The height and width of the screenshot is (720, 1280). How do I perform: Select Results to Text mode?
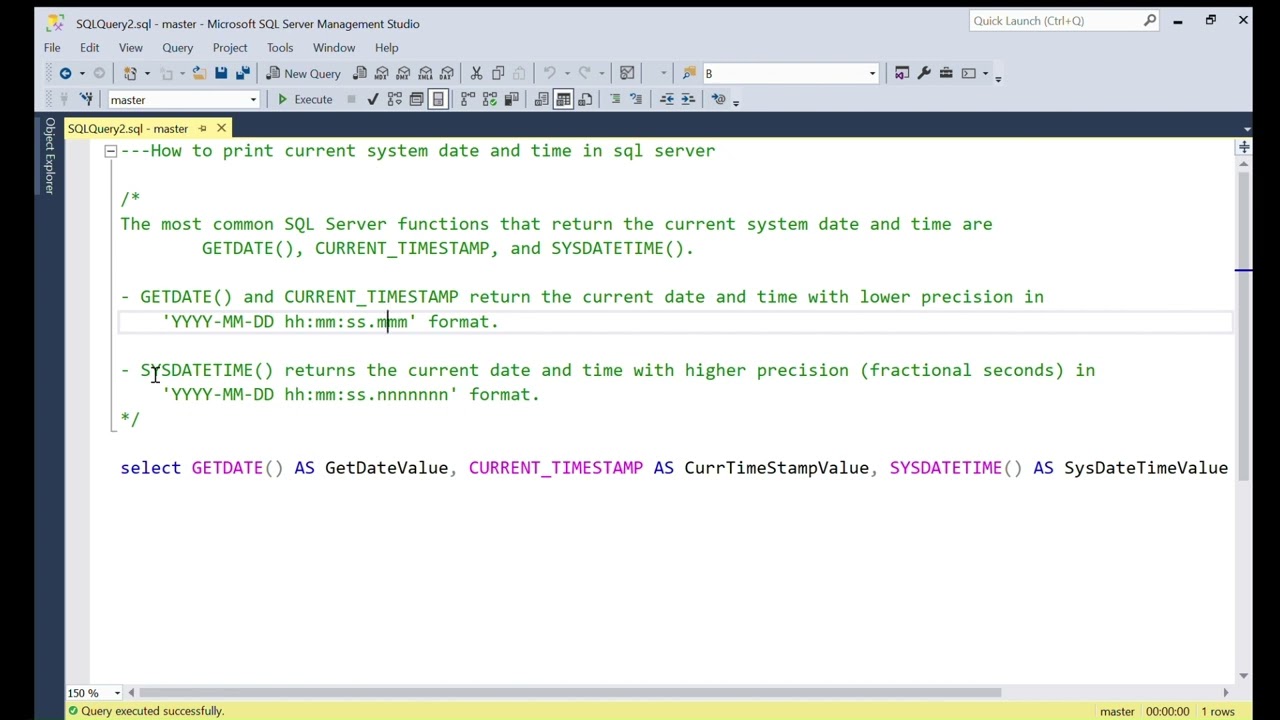541,99
